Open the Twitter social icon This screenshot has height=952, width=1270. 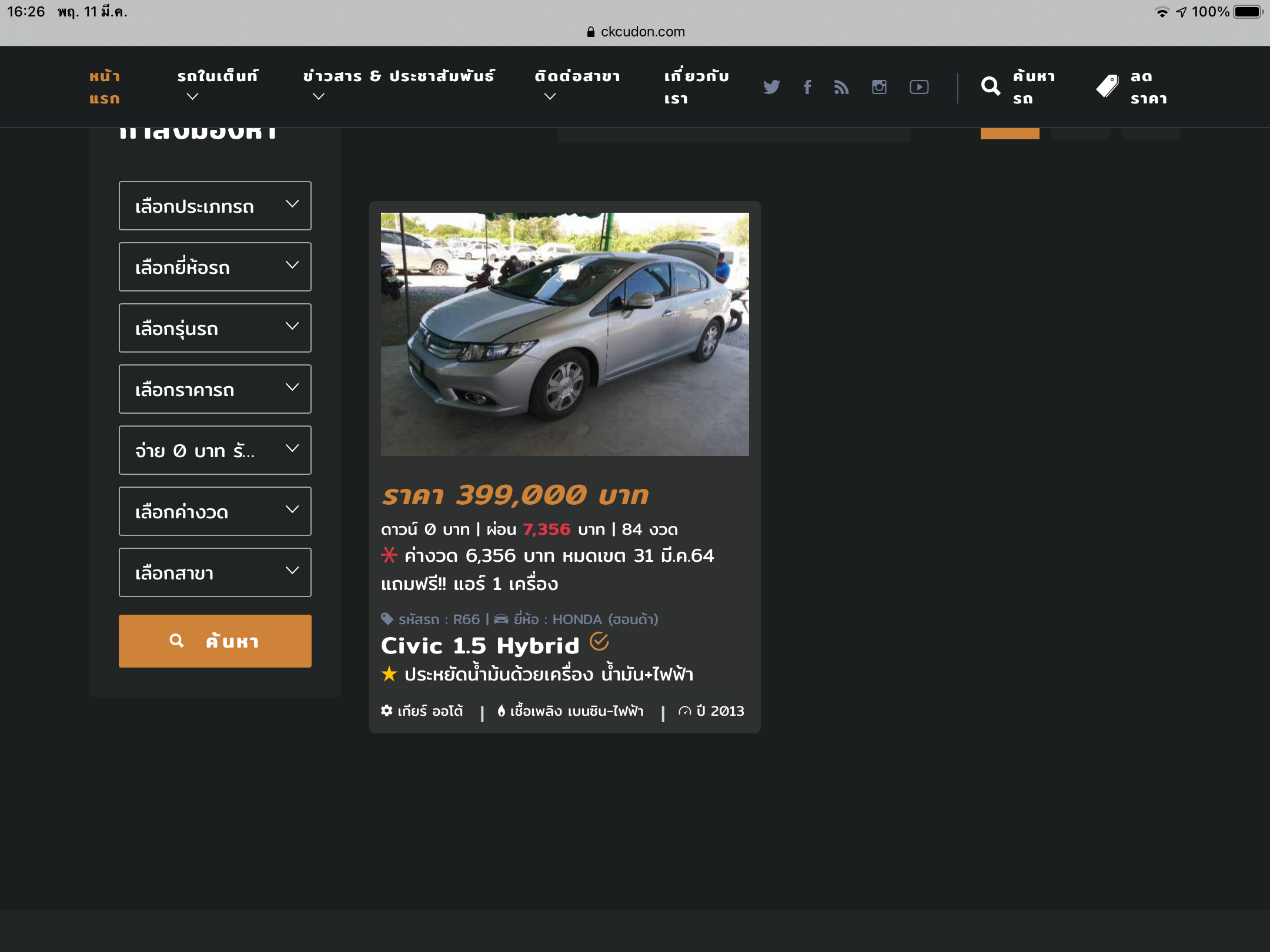771,87
